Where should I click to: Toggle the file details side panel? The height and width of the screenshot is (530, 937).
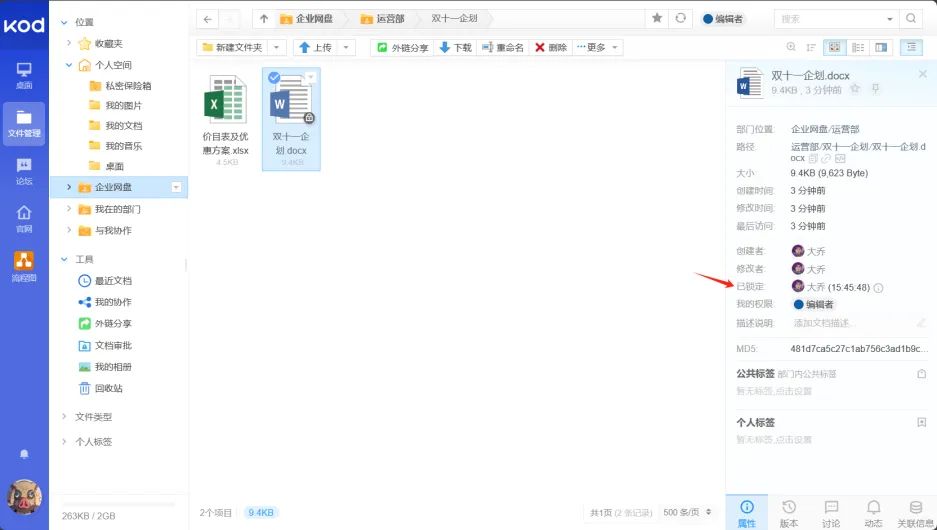tap(911, 47)
